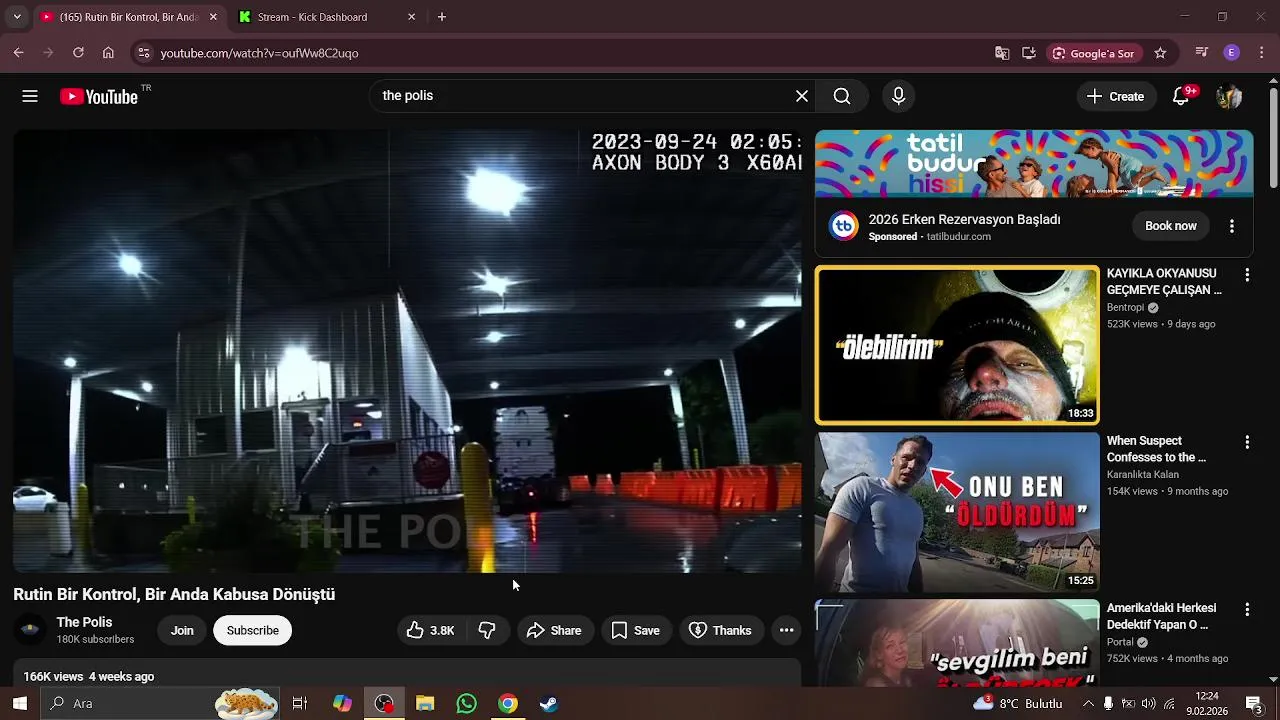
Task: Open more actions menu under video
Action: (786, 630)
